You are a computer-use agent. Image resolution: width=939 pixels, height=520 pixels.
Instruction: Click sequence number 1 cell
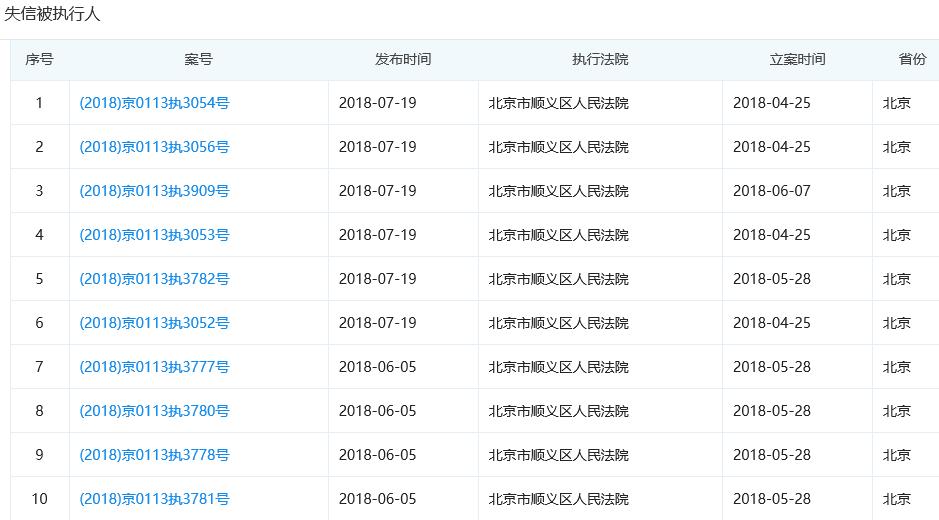[x=40, y=103]
